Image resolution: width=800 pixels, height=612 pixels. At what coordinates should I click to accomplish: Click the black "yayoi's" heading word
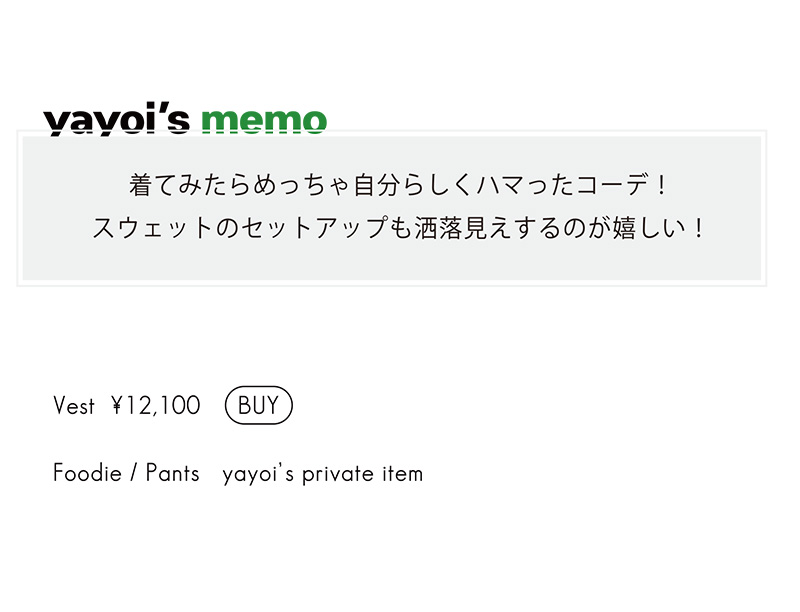pos(116,121)
